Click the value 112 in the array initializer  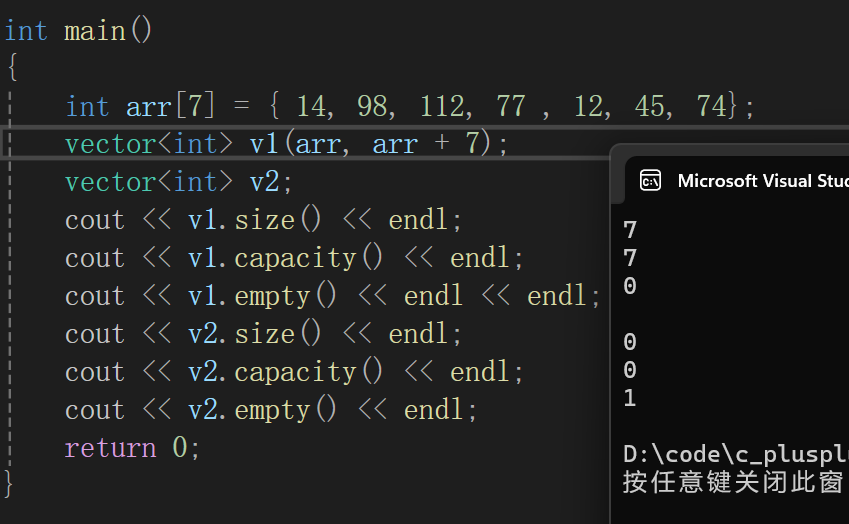442,106
